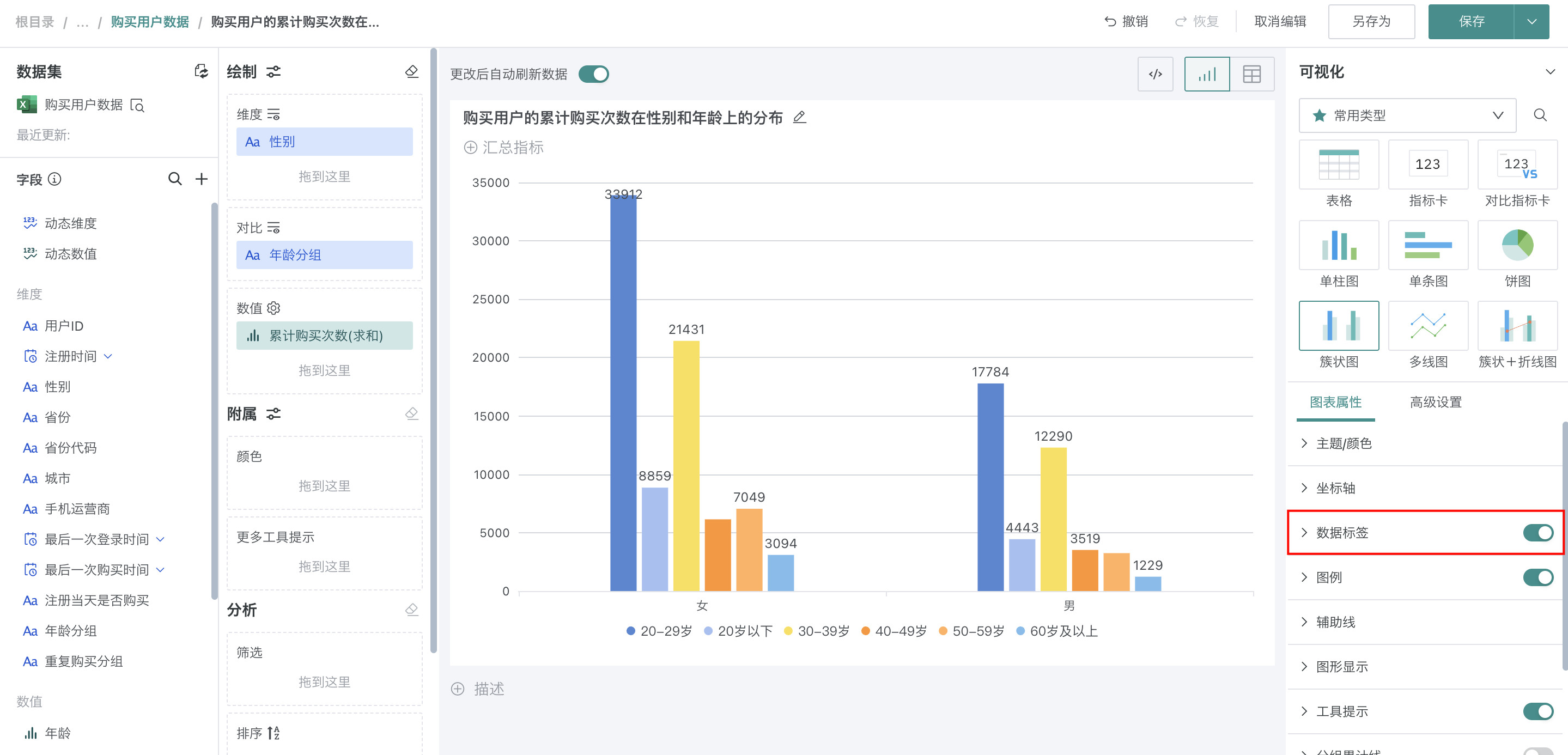The image size is (1568, 755).
Task: Click pencil icon to edit chart title
Action: [x=799, y=118]
